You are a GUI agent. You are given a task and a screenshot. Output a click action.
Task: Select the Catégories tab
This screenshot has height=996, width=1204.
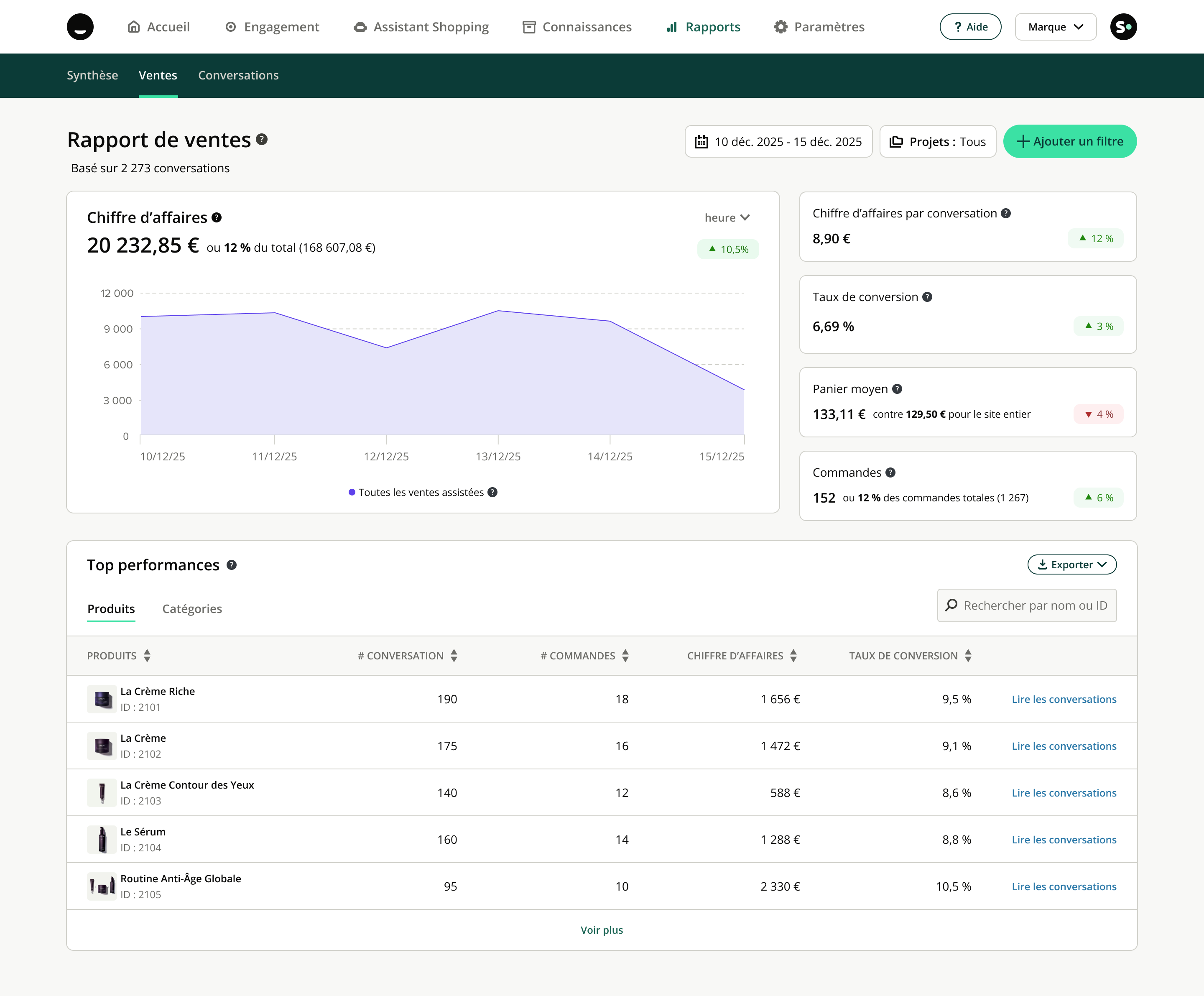tap(191, 608)
